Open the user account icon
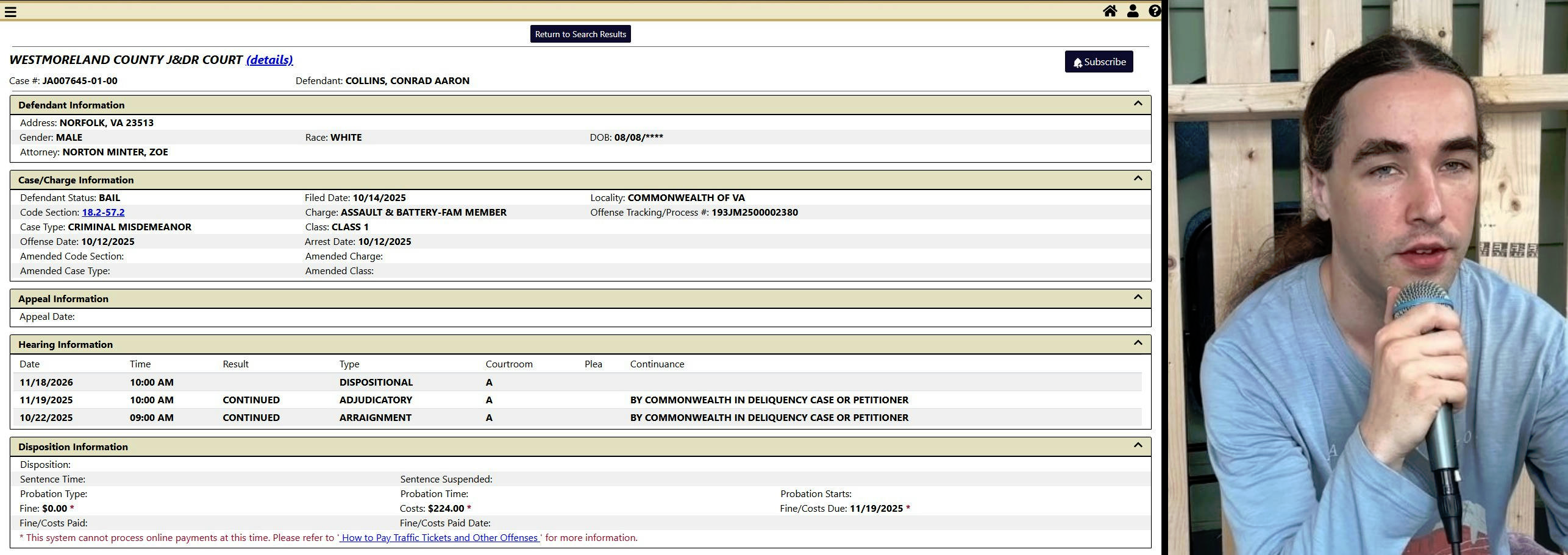Image resolution: width=1568 pixels, height=555 pixels. 1132,11
